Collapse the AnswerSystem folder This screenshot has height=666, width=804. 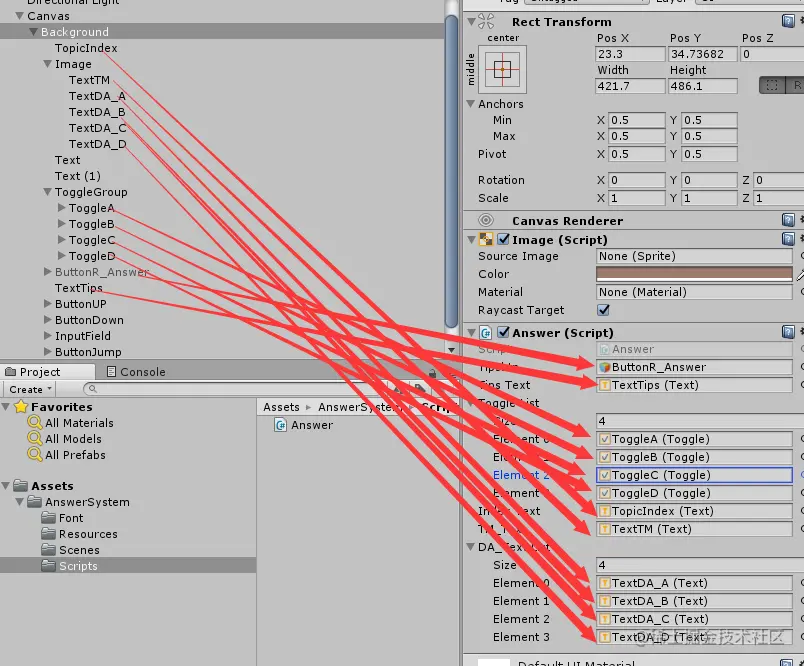[19, 501]
